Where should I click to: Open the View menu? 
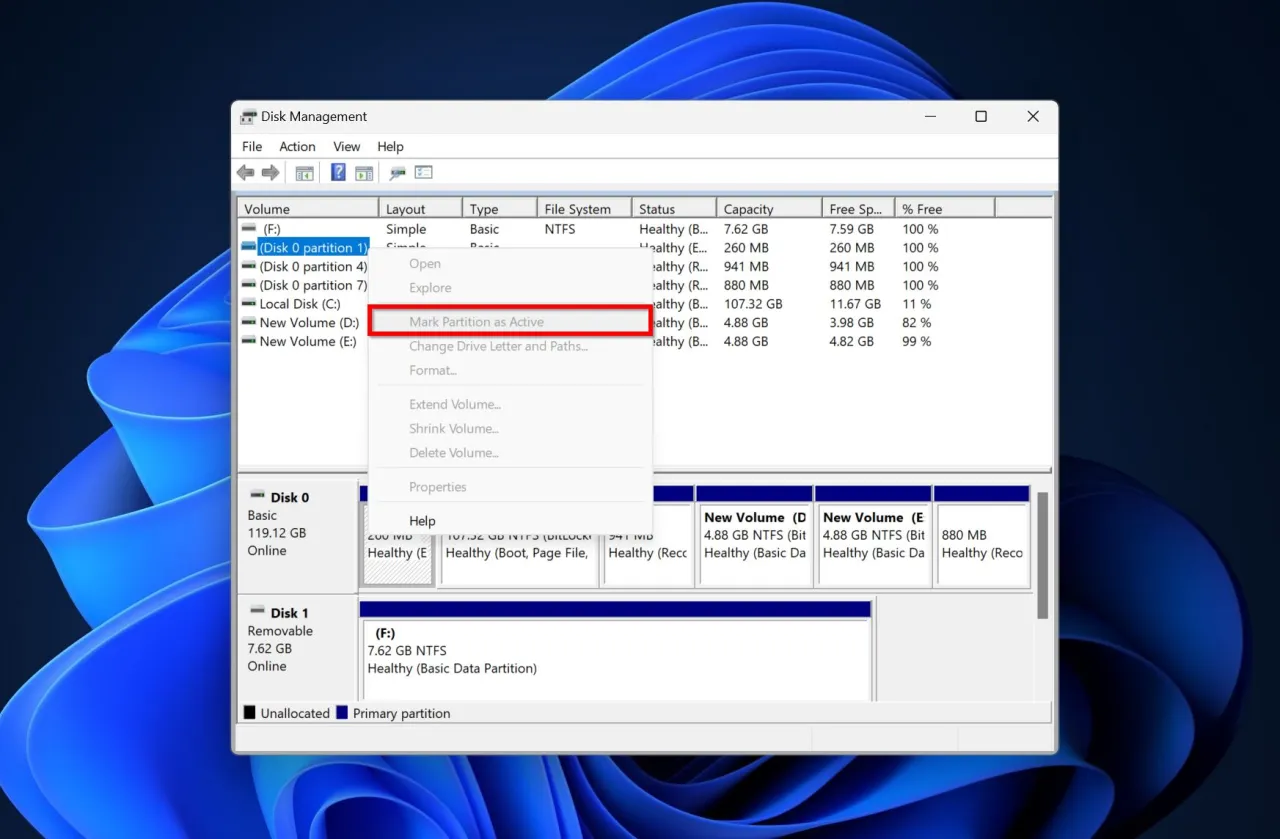pyautogui.click(x=346, y=146)
